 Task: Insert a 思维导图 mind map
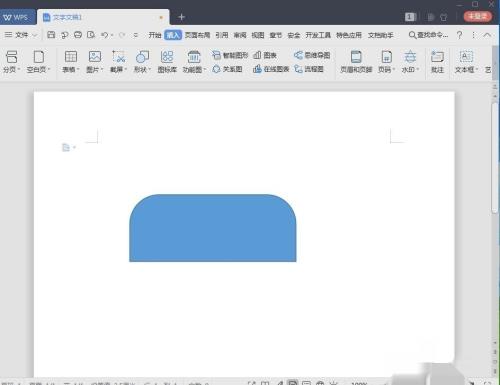click(312, 55)
